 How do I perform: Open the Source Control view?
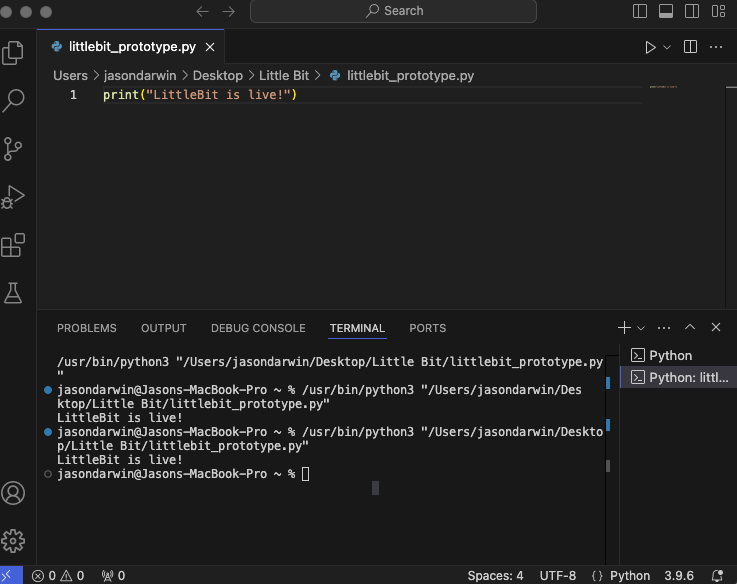(x=13, y=149)
